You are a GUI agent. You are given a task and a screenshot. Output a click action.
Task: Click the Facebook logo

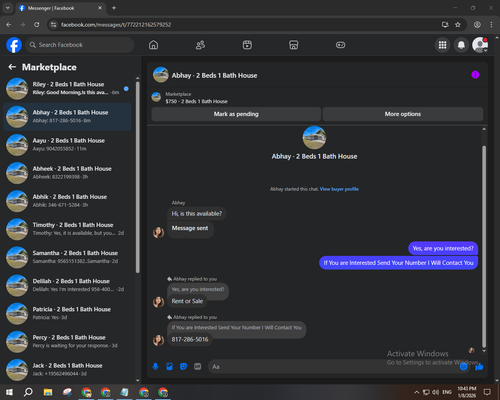tap(14, 45)
